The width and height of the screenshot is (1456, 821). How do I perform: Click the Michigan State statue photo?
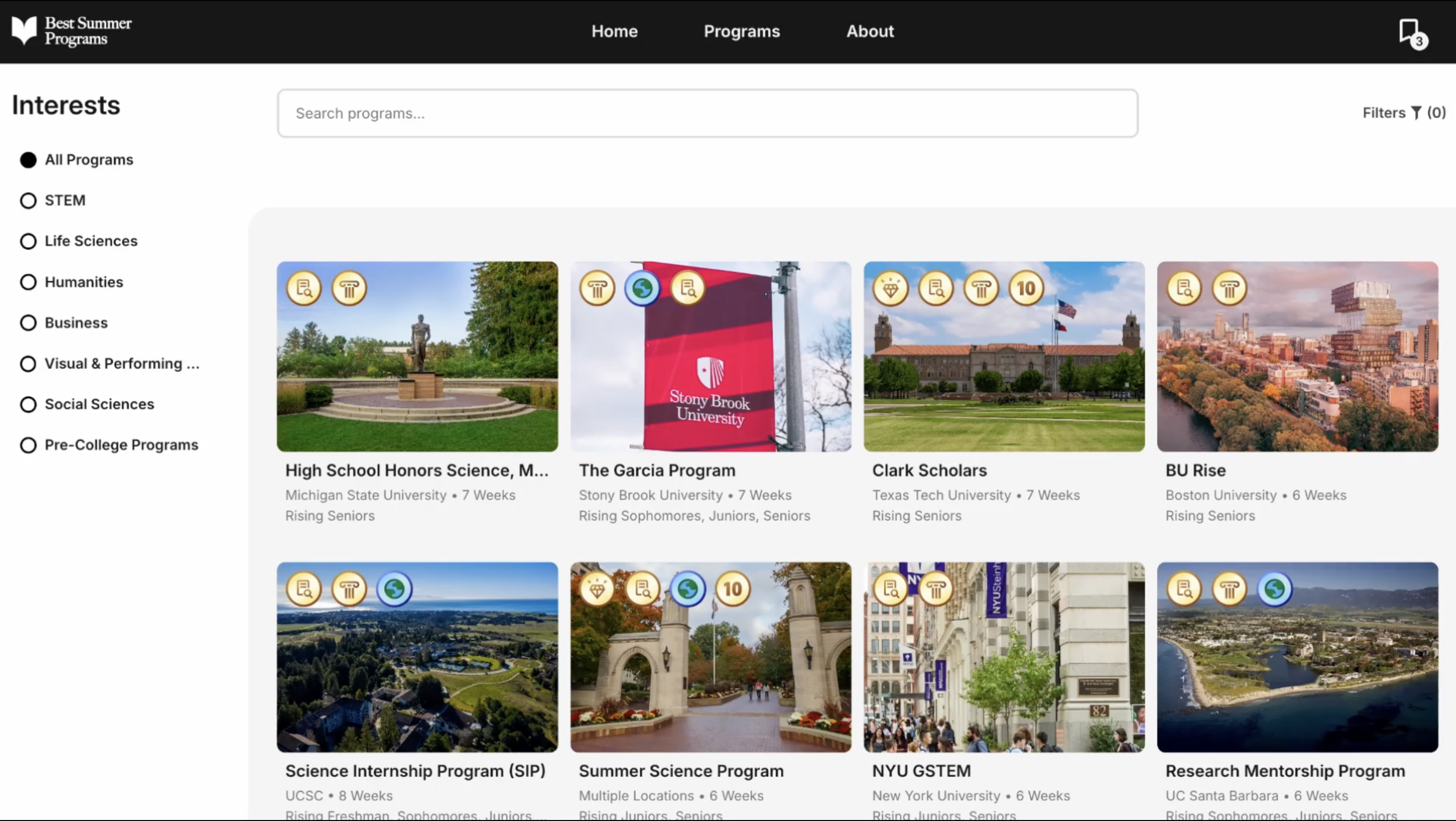[x=417, y=356]
